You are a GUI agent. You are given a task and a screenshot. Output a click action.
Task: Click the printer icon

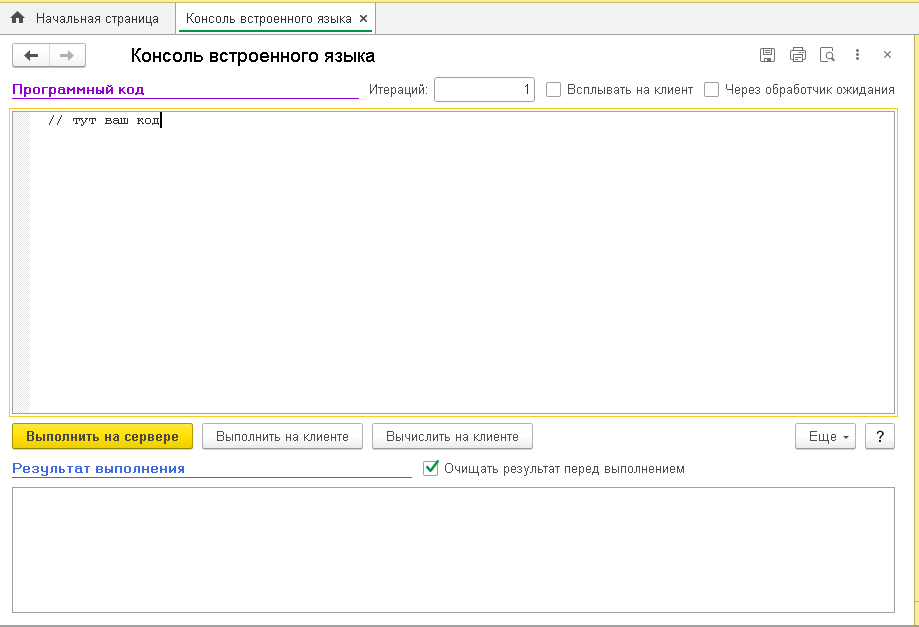coord(797,55)
